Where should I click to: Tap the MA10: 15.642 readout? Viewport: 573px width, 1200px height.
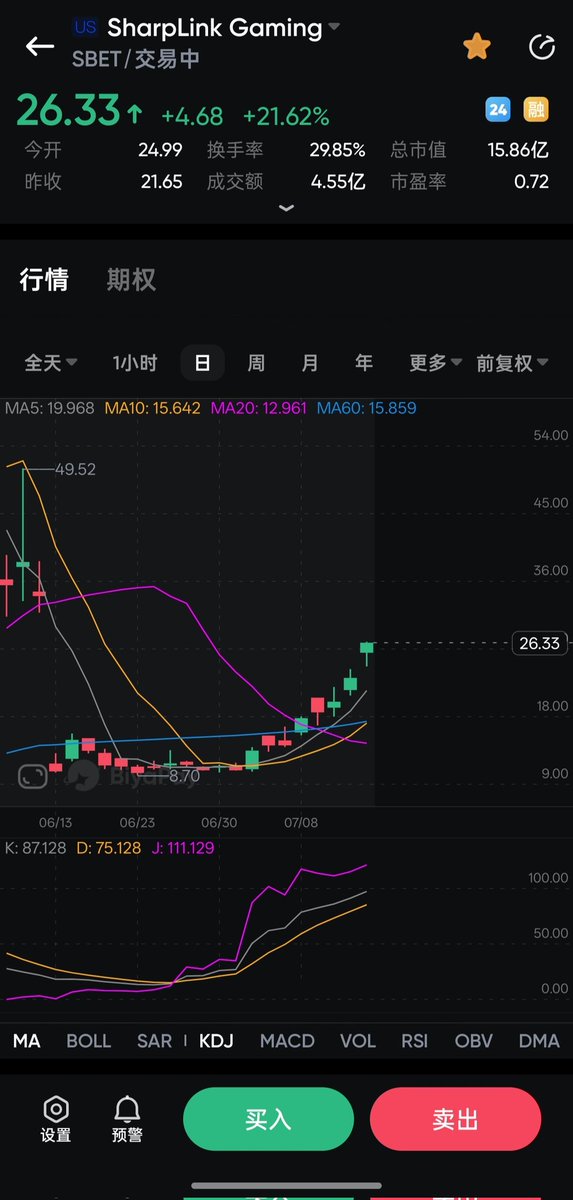[151, 408]
